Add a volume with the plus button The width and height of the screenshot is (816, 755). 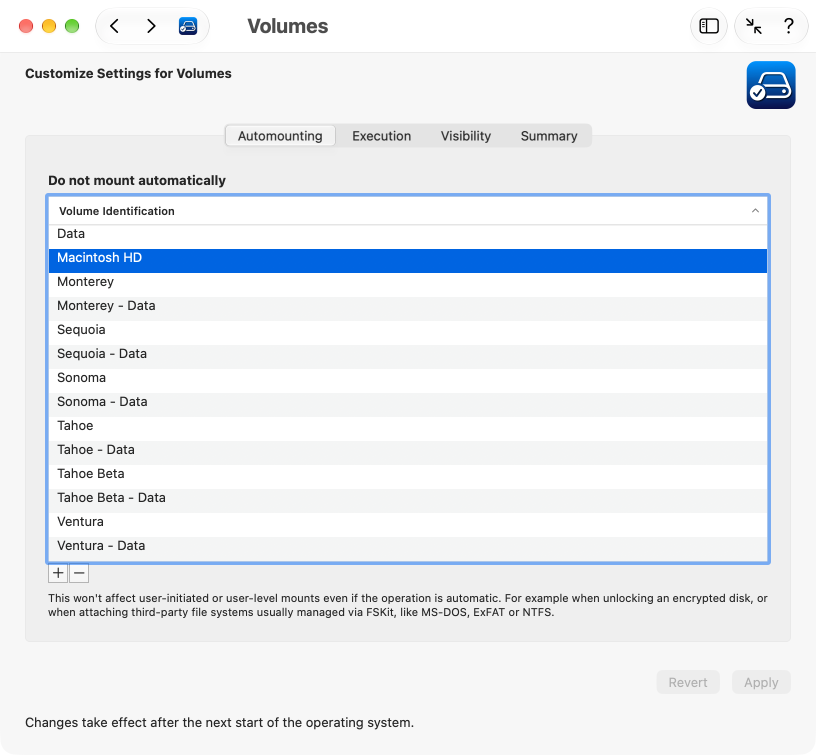coord(58,573)
